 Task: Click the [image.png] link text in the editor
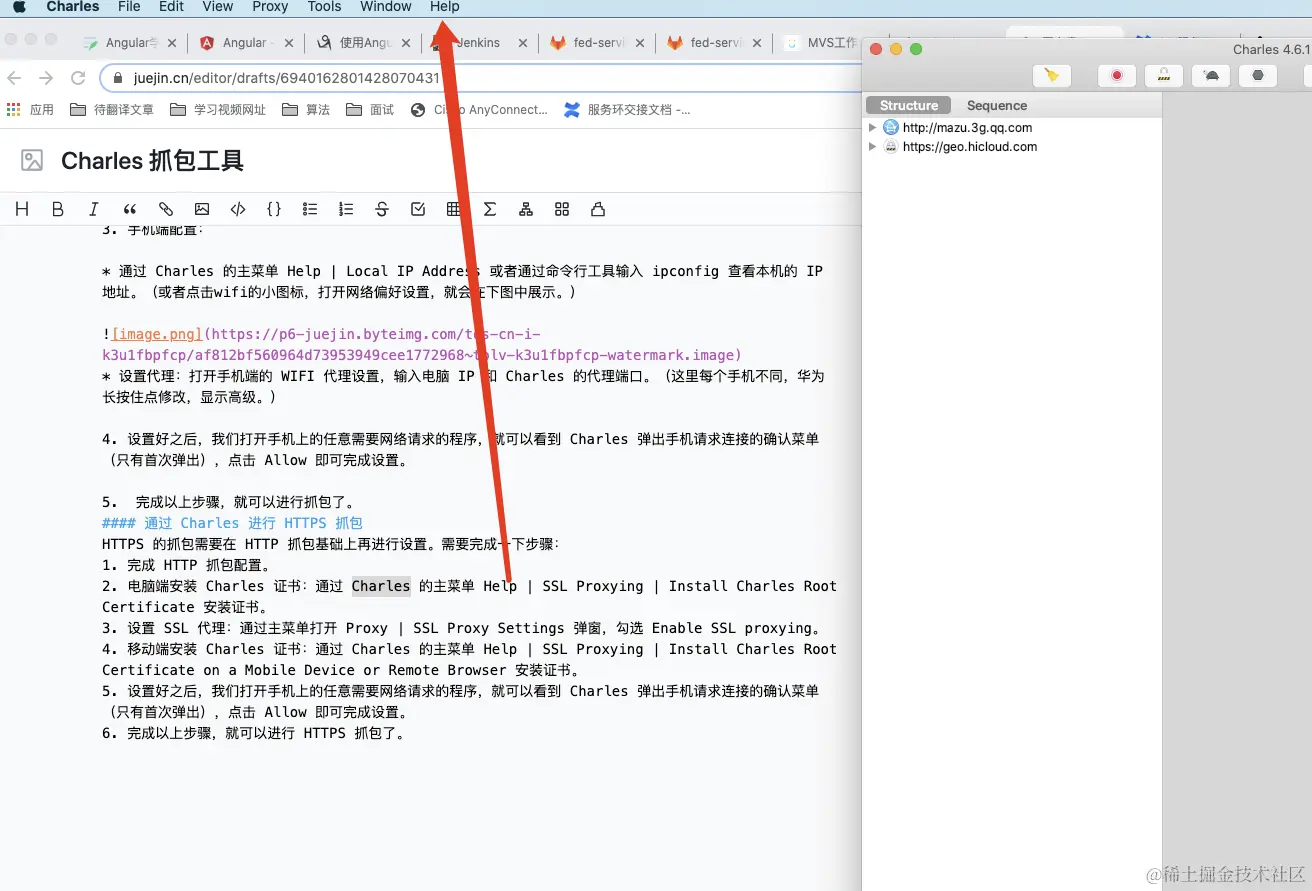[157, 334]
